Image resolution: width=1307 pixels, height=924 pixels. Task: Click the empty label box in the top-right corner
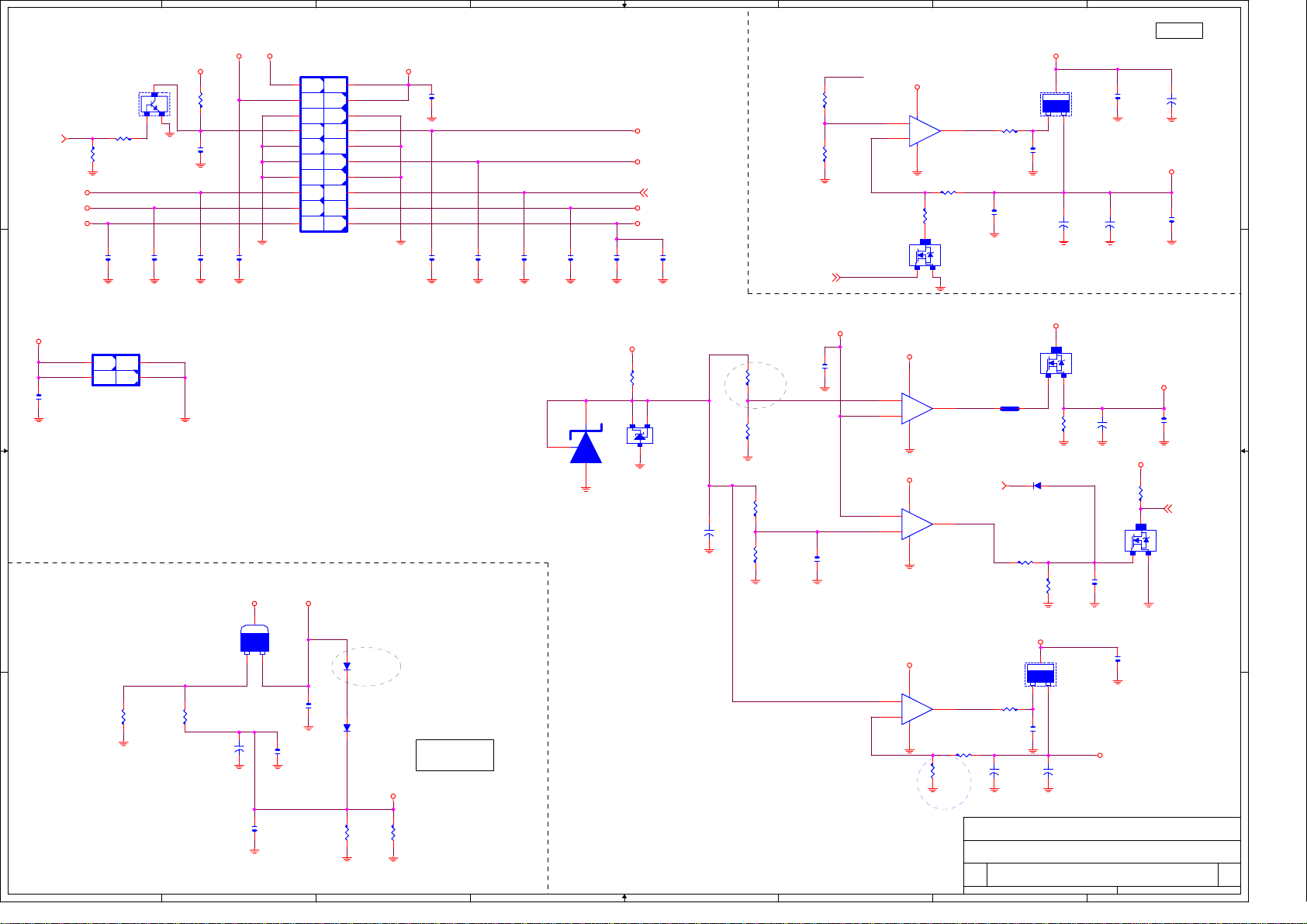[1179, 30]
